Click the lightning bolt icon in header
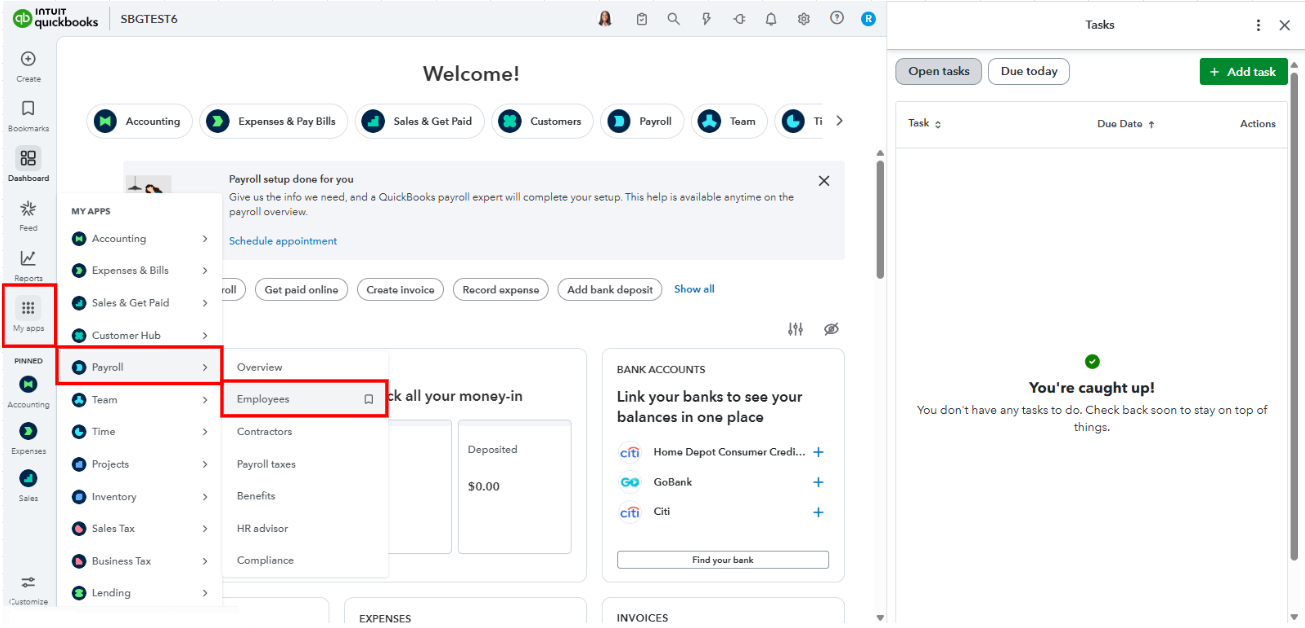 coord(707,18)
